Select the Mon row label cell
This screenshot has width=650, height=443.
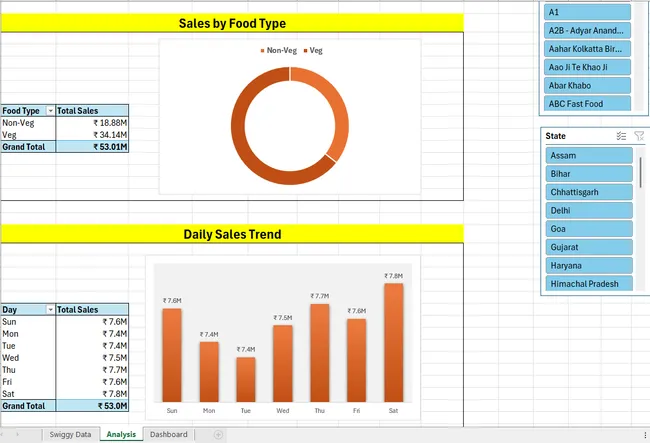pyautogui.click(x=28, y=334)
